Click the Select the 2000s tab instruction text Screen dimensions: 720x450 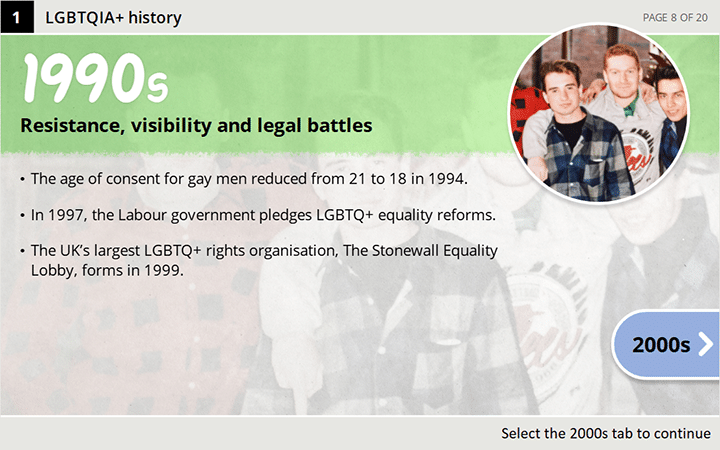click(606, 433)
